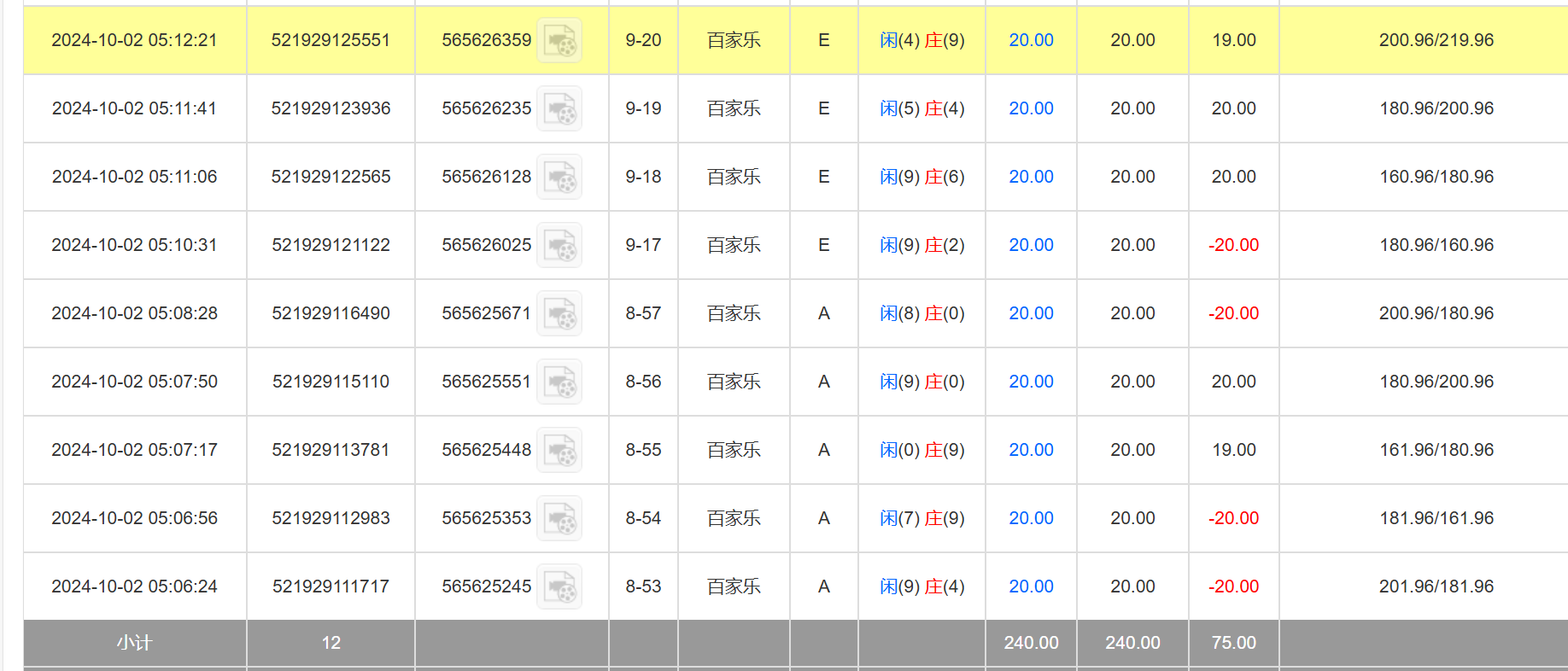
Task: Click replay icon beside 565625448
Action: [x=559, y=450]
